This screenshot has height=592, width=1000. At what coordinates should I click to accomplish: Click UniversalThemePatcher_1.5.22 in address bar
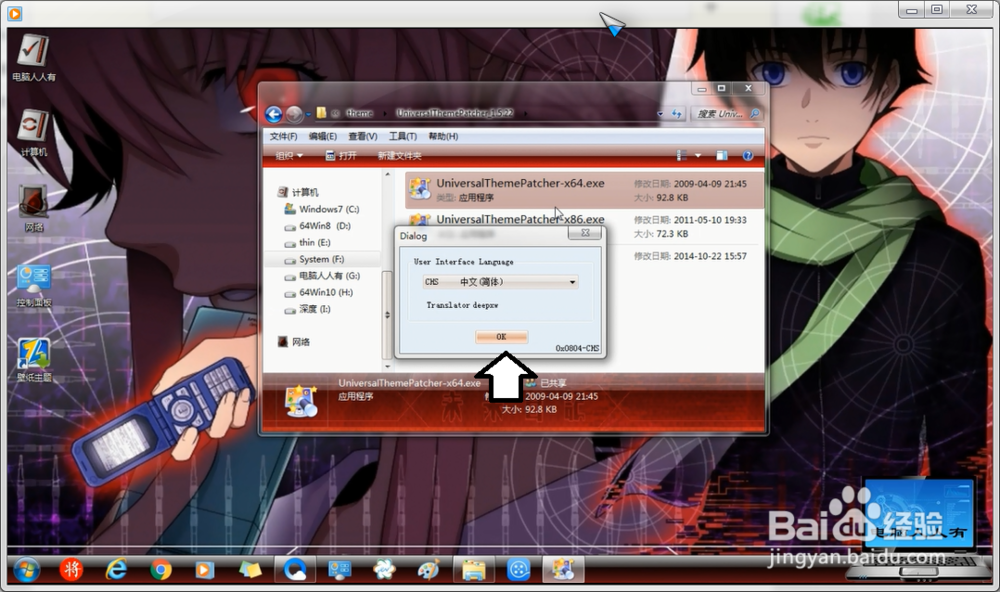click(x=454, y=114)
